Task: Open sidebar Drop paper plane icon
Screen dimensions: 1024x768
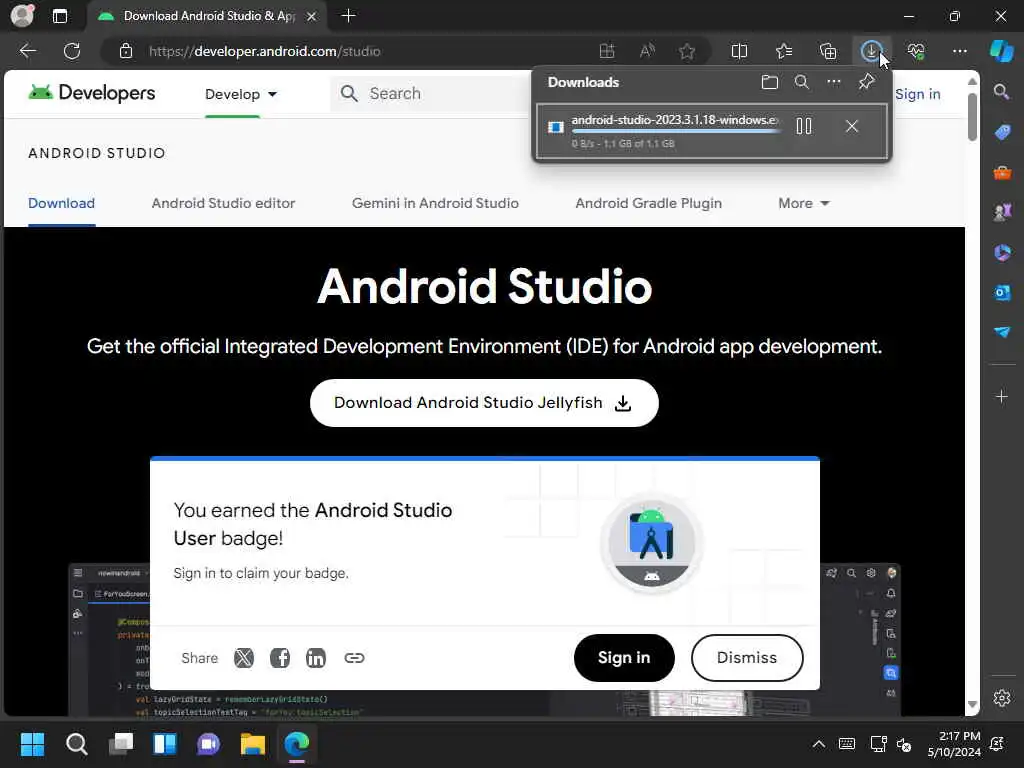Action: (x=1002, y=332)
